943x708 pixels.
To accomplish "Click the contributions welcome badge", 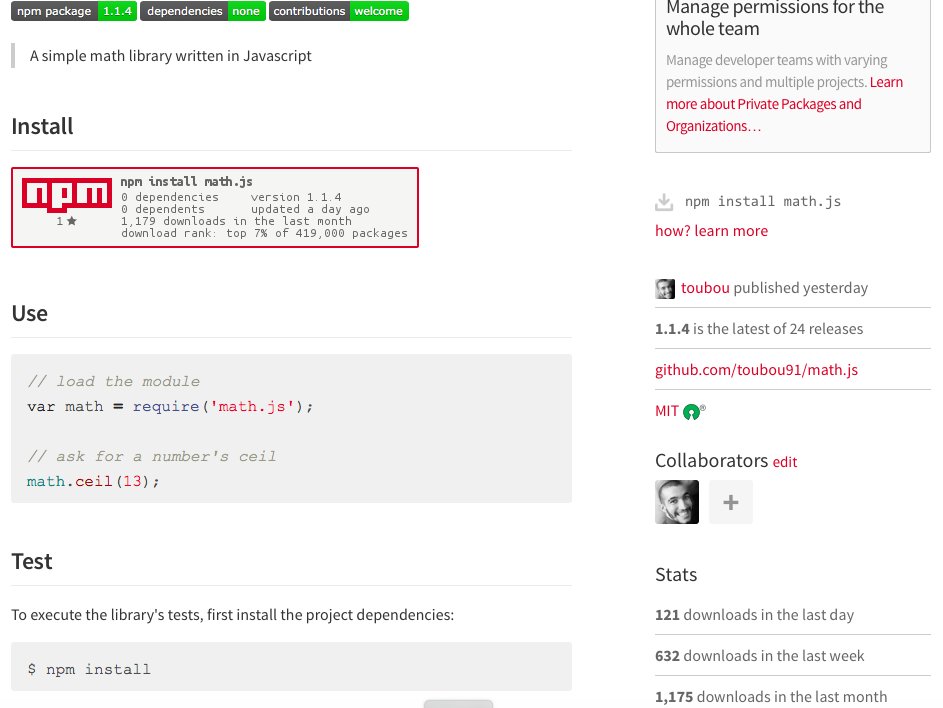I will pyautogui.click(x=339, y=11).
